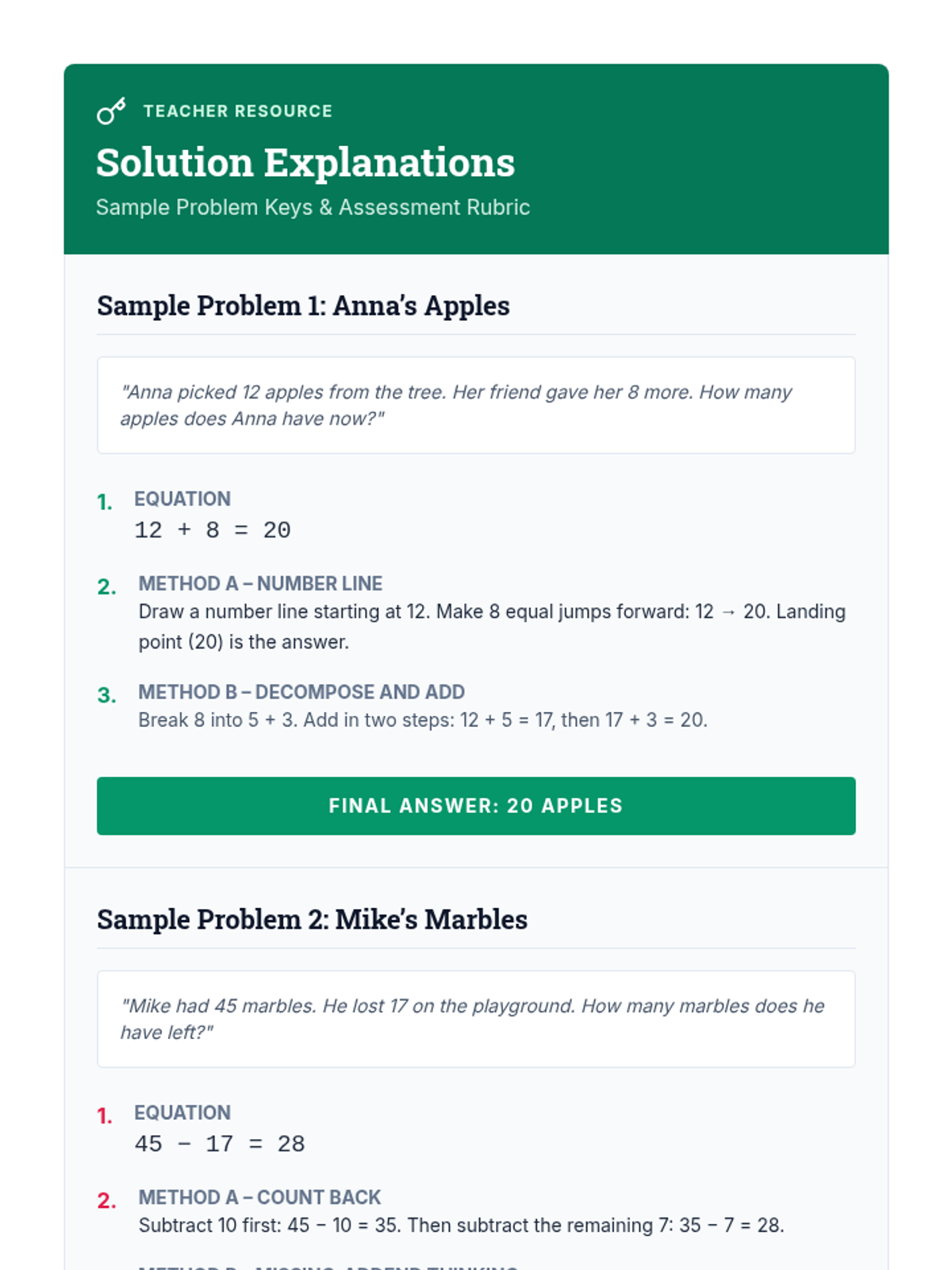
Task: Click the Anna's apples problem quote box
Action: point(476,405)
